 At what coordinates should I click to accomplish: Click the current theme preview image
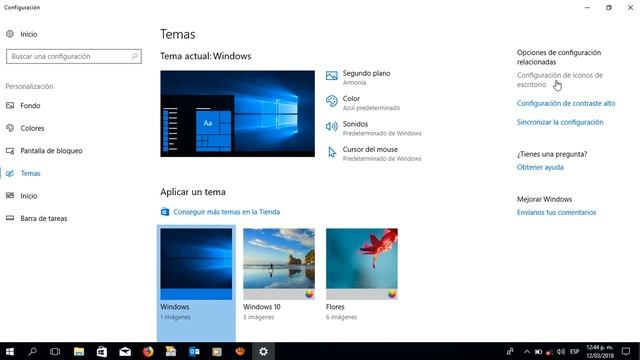[237, 113]
